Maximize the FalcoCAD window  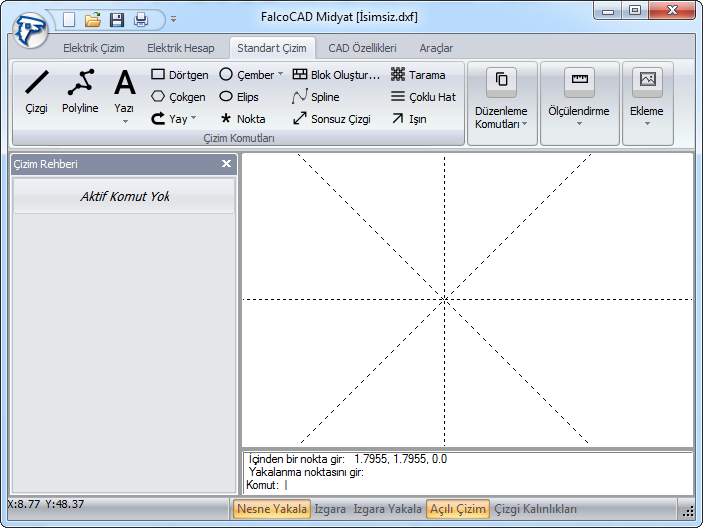click(634, 11)
